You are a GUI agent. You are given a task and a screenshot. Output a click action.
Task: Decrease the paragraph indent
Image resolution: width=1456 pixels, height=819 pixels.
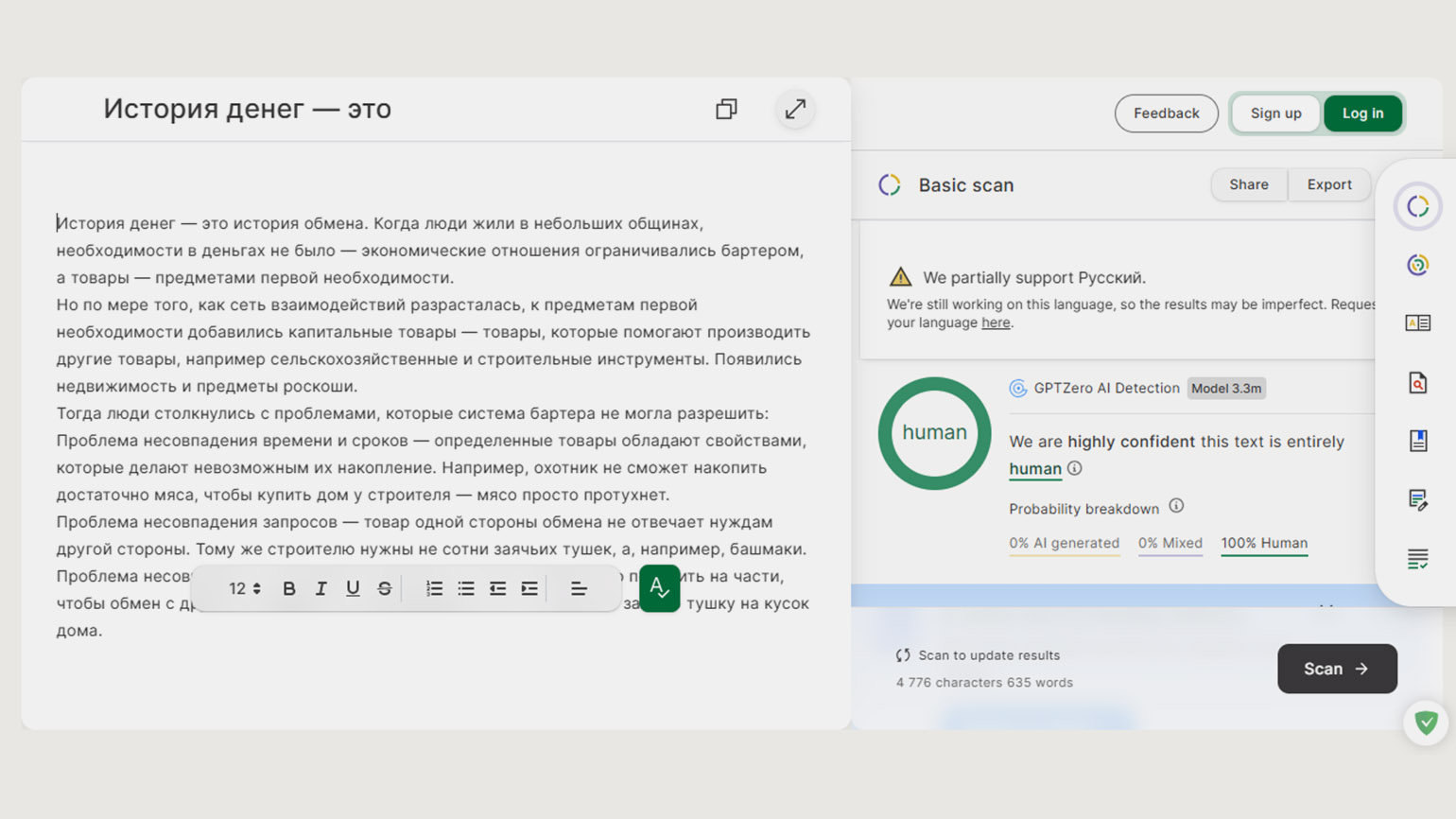pos(497,588)
